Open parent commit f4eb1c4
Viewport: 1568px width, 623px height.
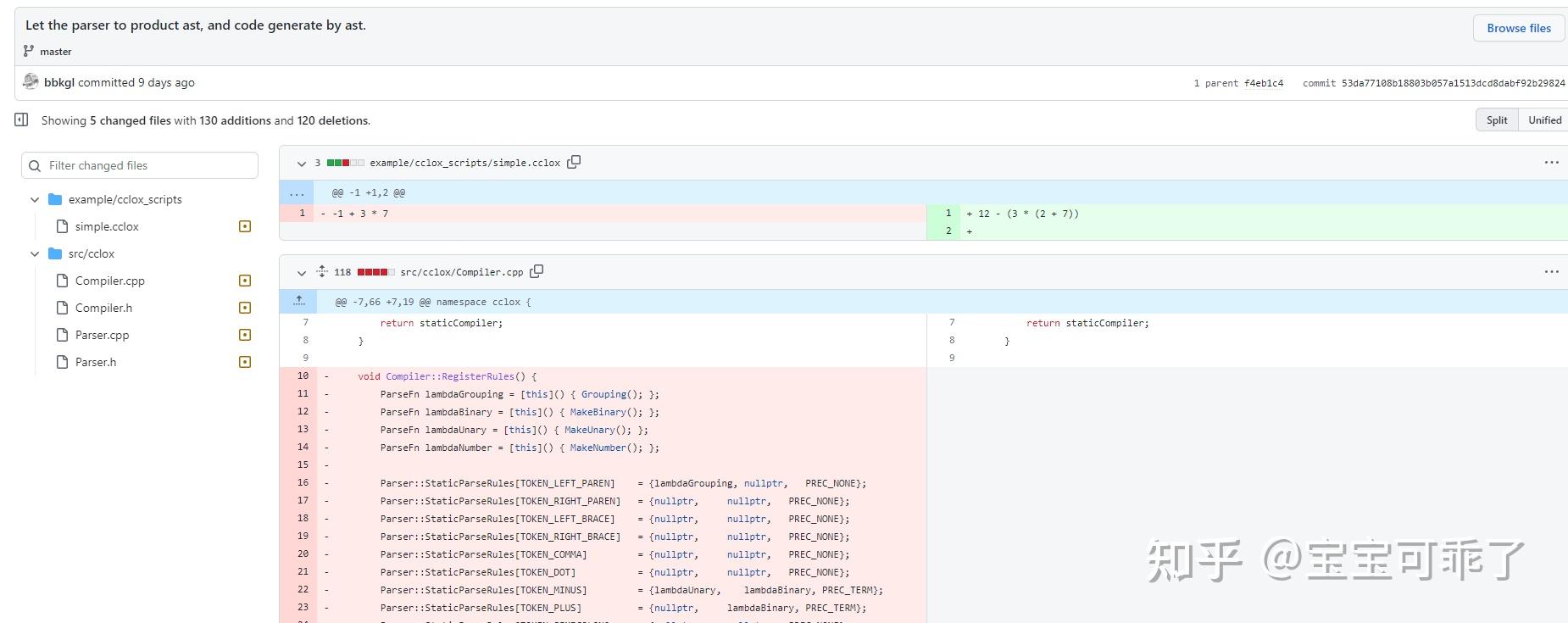point(1263,83)
